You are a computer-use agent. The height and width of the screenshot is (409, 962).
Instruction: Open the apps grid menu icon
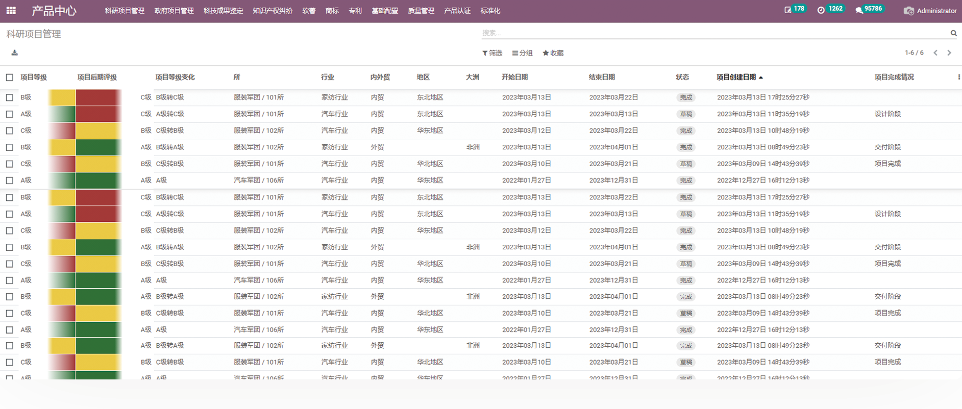[x=11, y=10]
